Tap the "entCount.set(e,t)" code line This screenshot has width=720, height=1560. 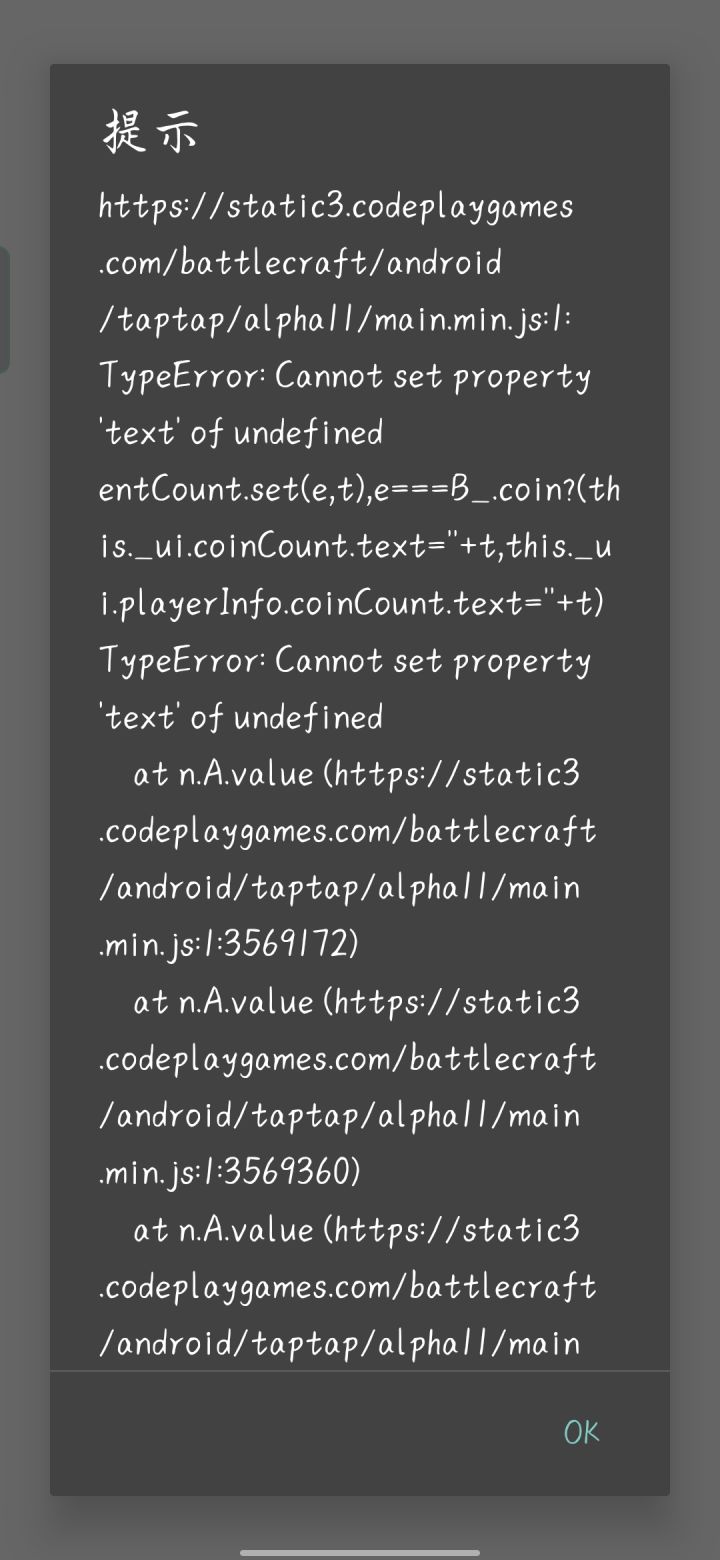[358, 489]
